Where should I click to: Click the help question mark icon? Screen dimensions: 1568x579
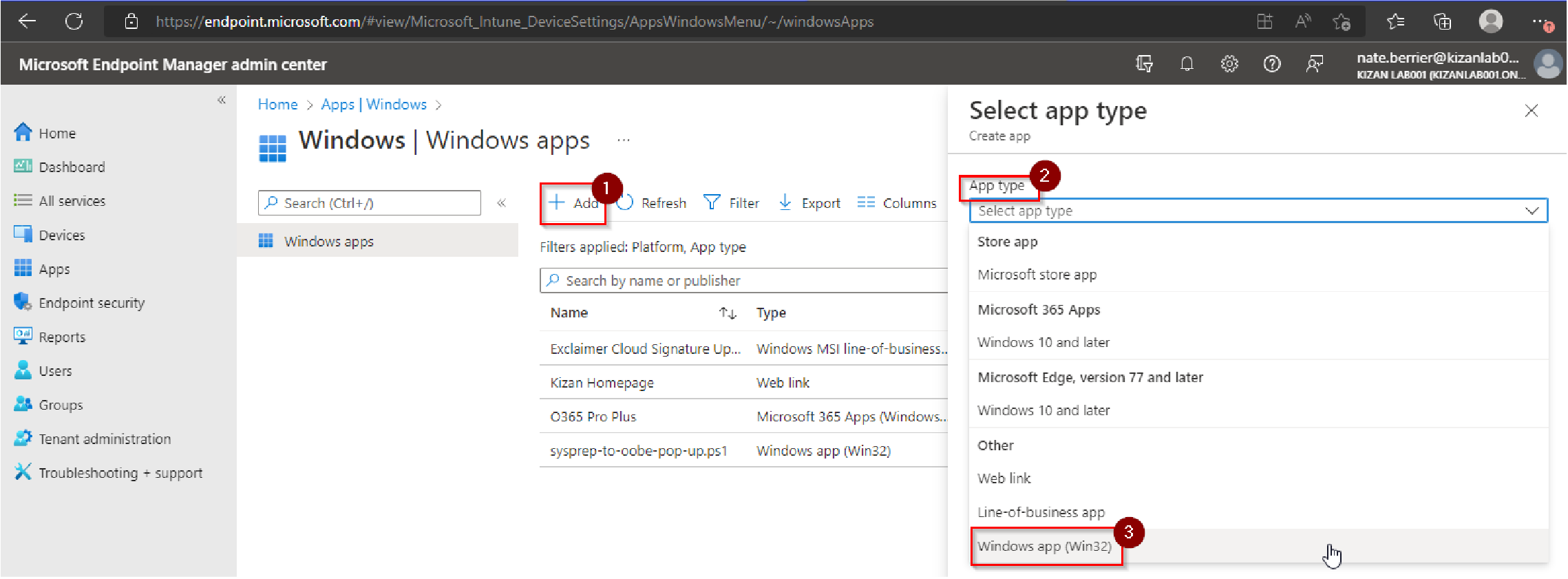click(x=1272, y=65)
